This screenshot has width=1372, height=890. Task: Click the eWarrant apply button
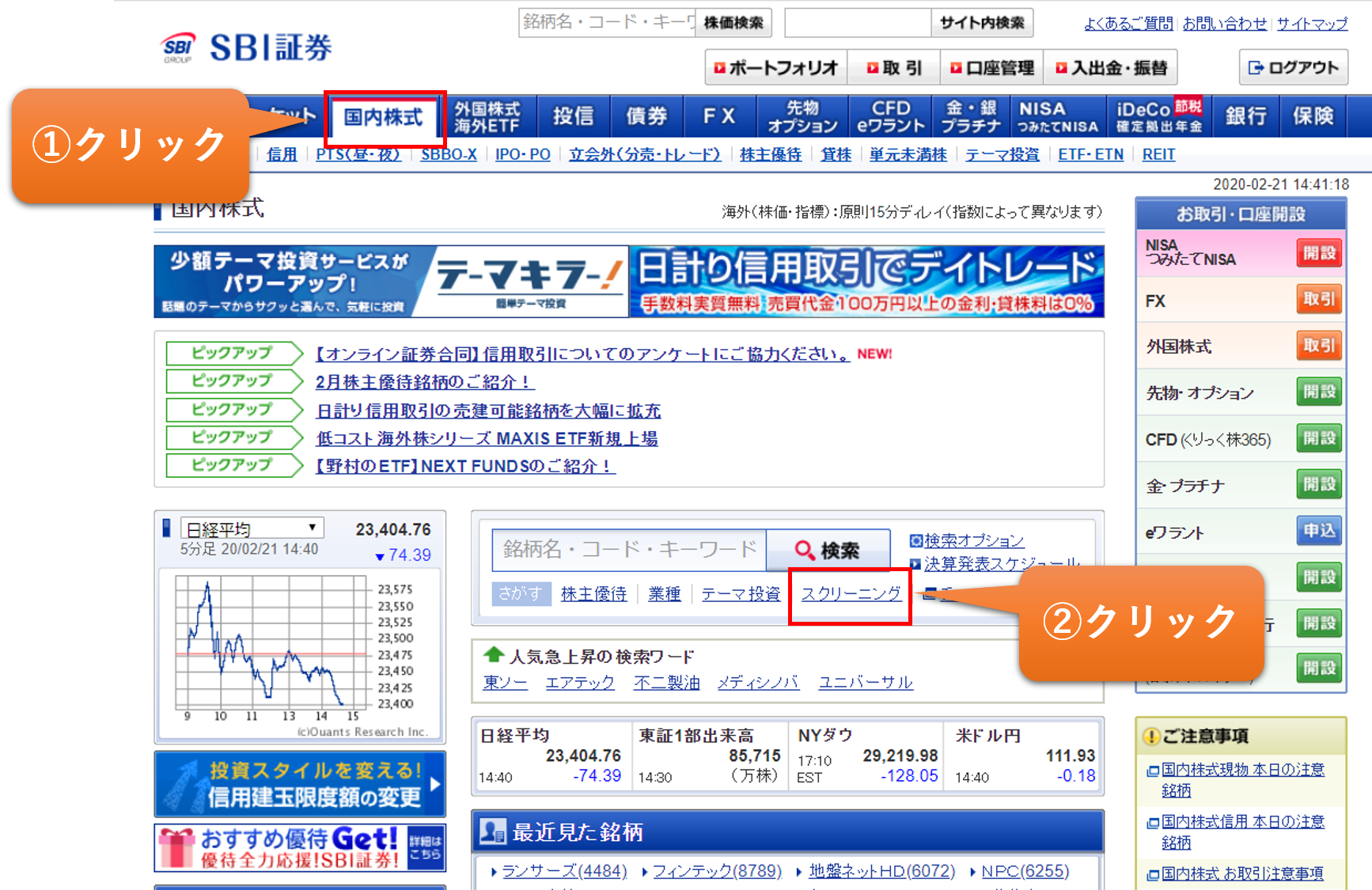(1318, 532)
